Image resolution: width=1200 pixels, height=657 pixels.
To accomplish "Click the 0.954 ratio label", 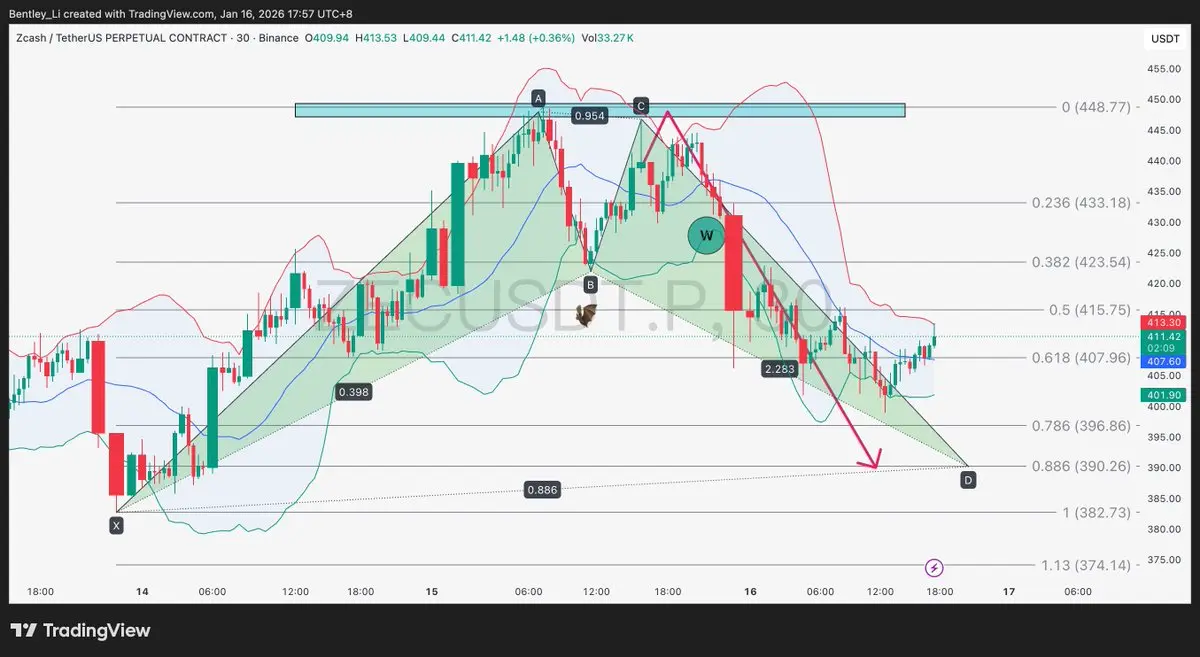I will coord(590,116).
